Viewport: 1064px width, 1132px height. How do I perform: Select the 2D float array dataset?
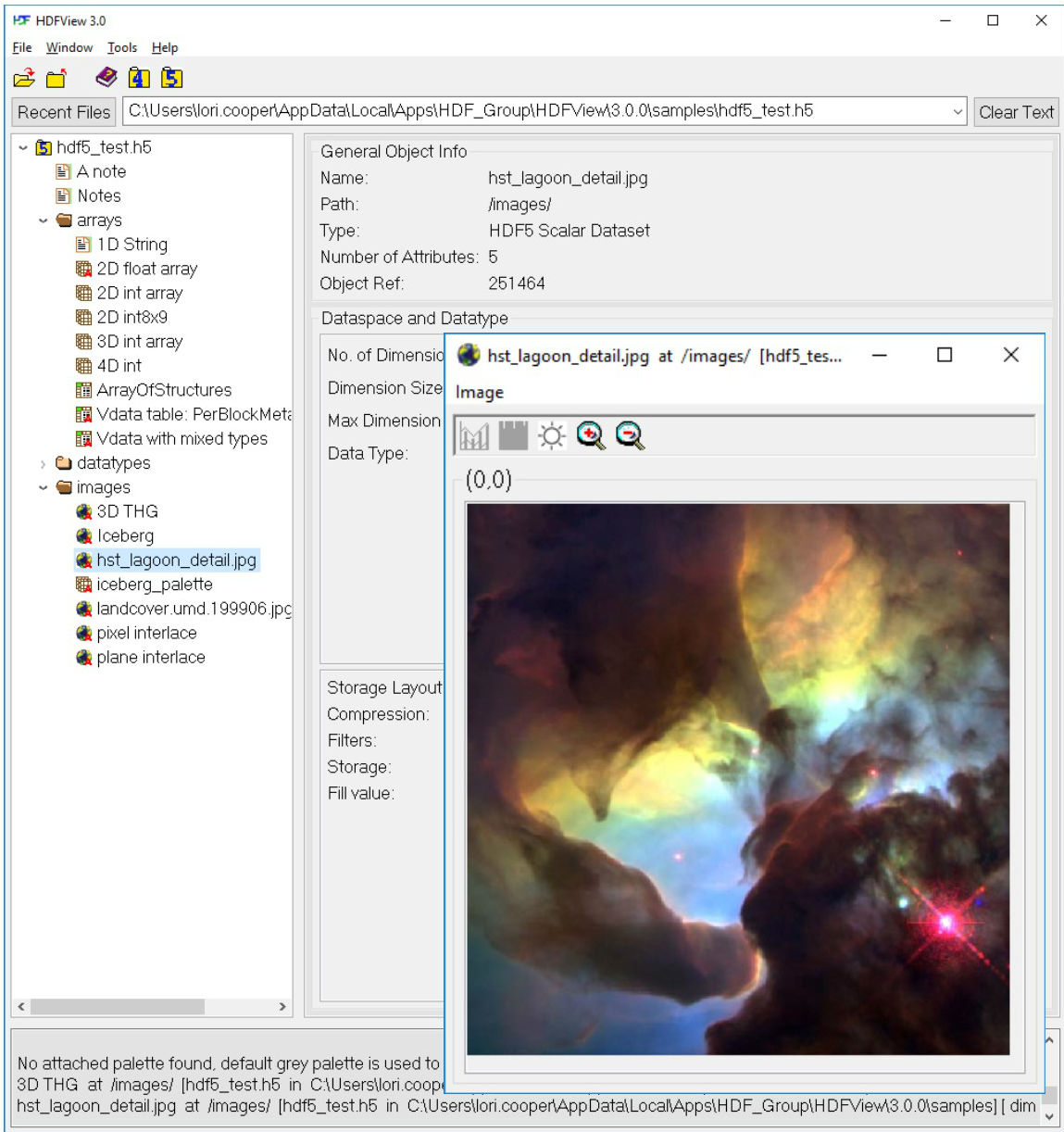(x=146, y=269)
